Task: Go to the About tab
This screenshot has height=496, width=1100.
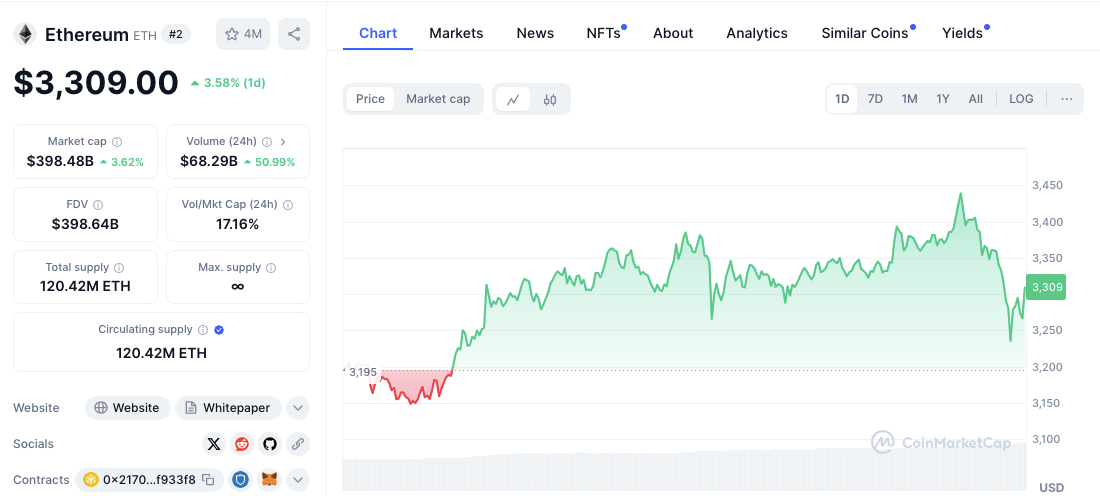Action: (673, 33)
